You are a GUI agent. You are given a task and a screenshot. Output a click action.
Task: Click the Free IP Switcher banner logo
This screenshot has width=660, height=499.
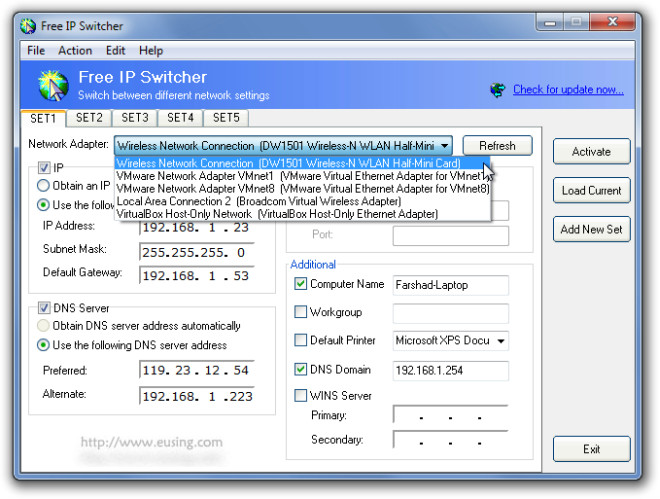53,85
